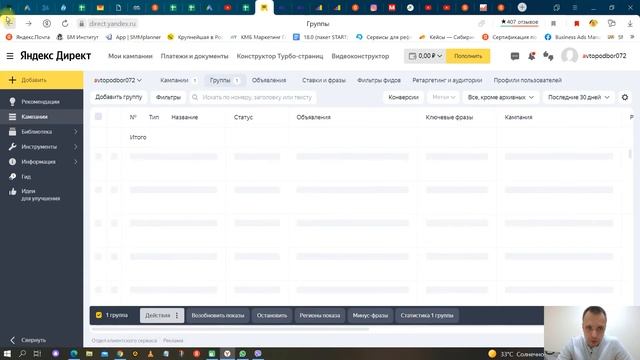Click the Ключевые фразы column header
This screenshot has width=640, height=360.
[x=449, y=117]
